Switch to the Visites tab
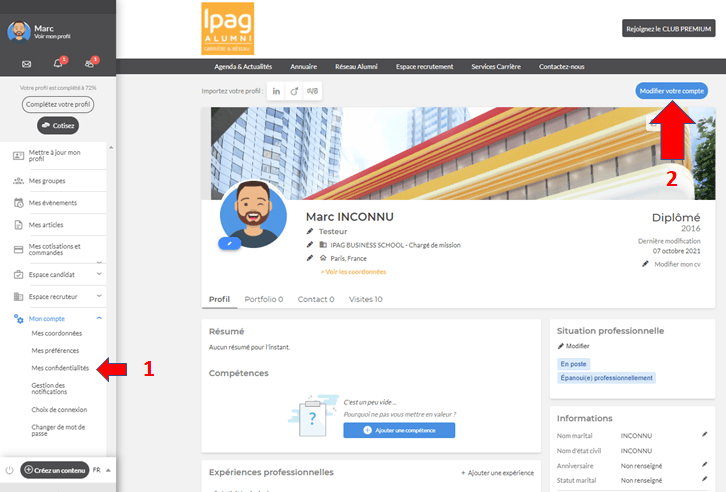The height and width of the screenshot is (492, 726). point(365,299)
